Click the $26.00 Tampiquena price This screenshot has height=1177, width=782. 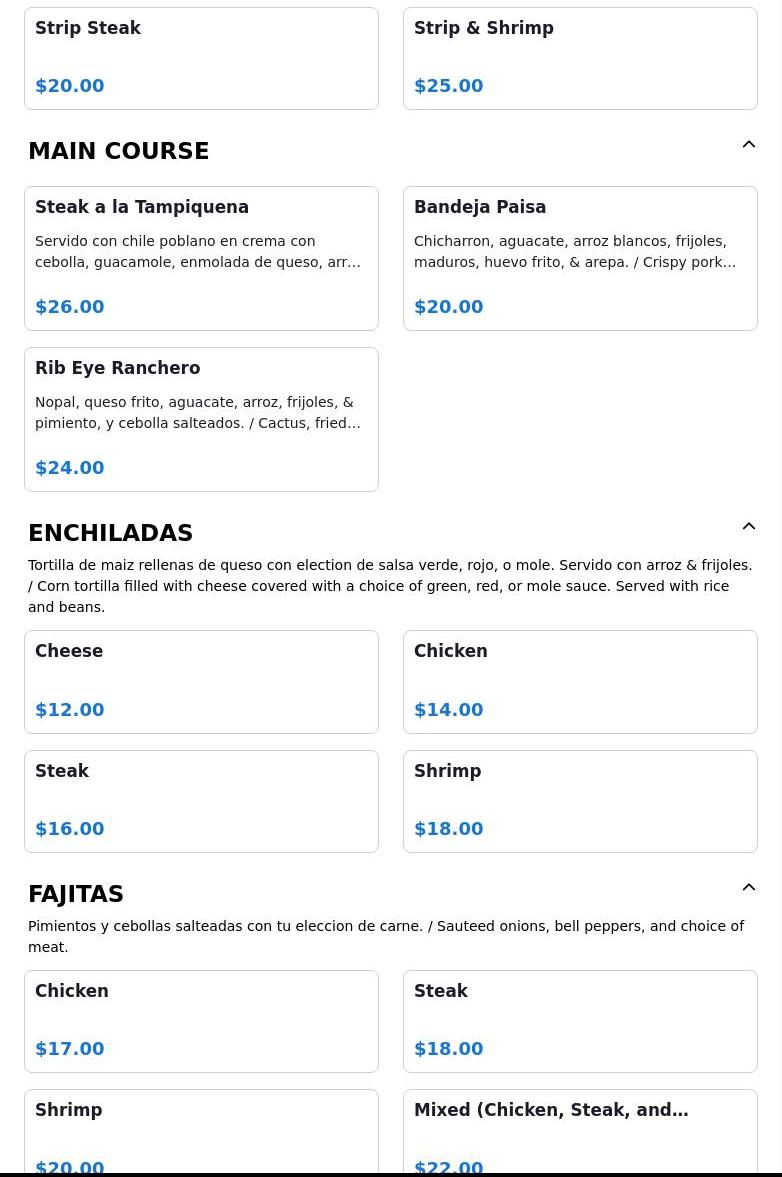[69, 307]
